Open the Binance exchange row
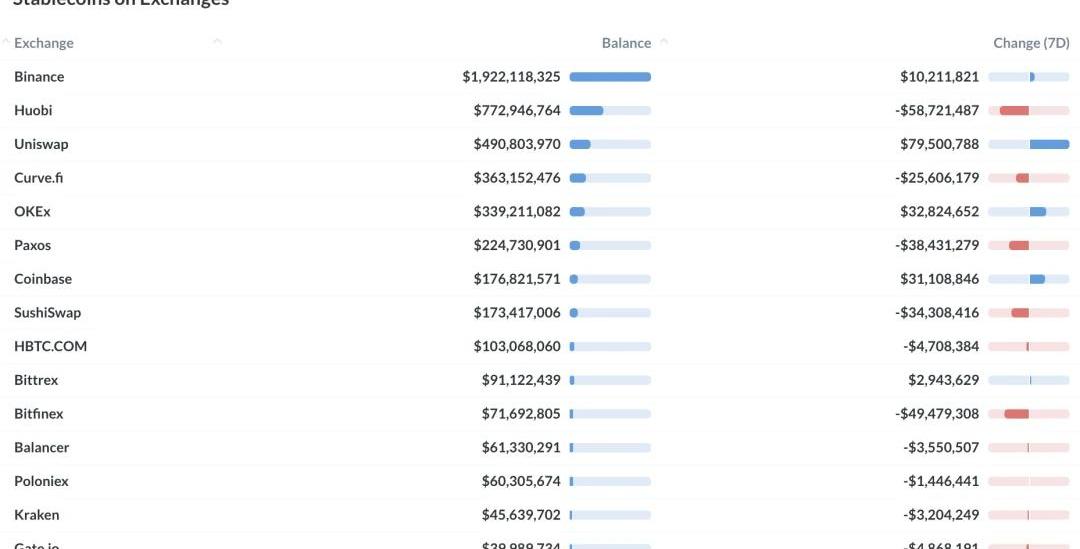This screenshot has height=549, width=1080. tap(39, 77)
